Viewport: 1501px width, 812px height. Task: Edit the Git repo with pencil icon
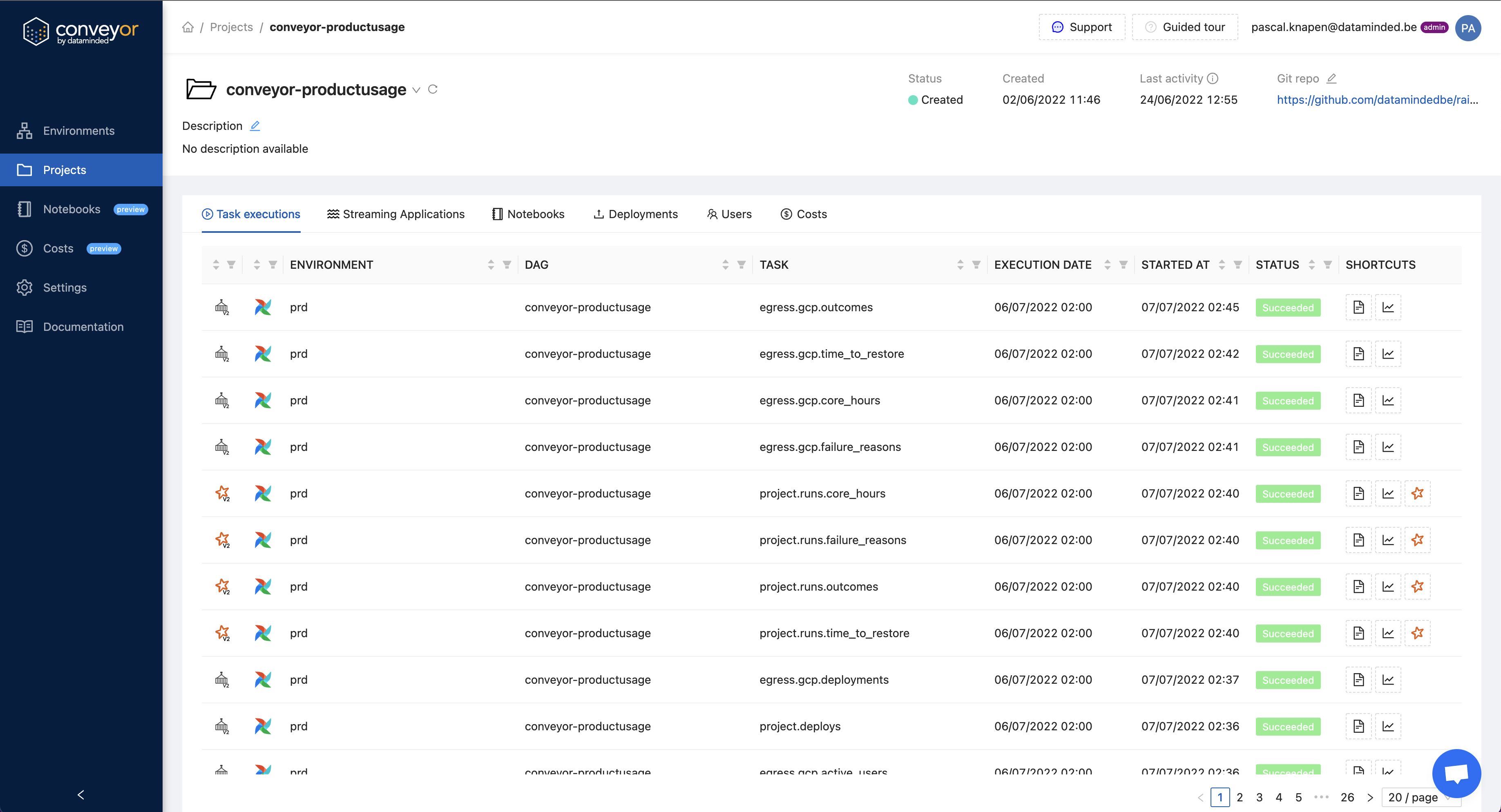pyautogui.click(x=1331, y=79)
